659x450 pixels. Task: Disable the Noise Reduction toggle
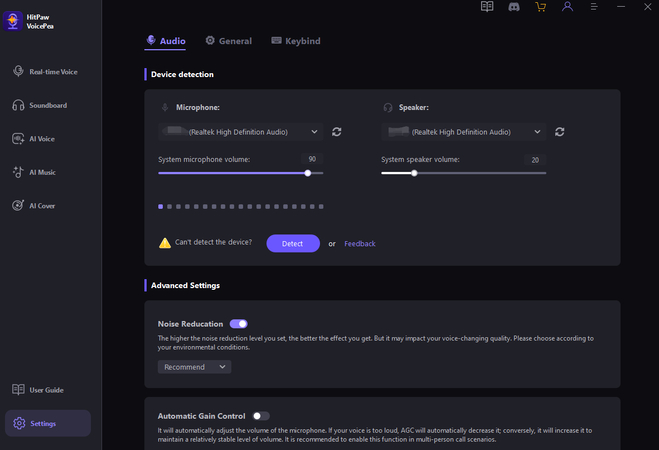(239, 324)
